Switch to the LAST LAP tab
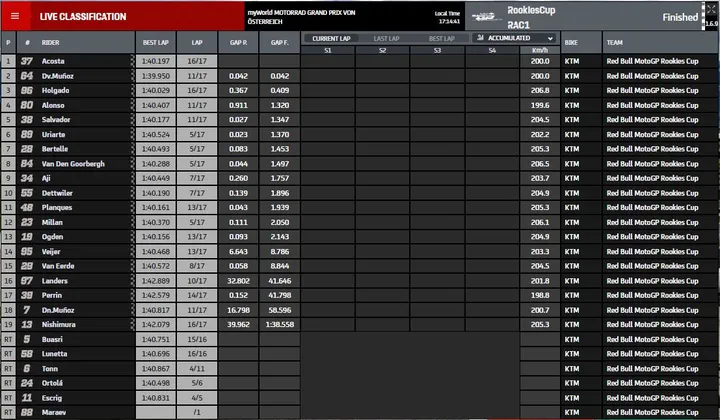The image size is (720, 420). click(x=386, y=39)
